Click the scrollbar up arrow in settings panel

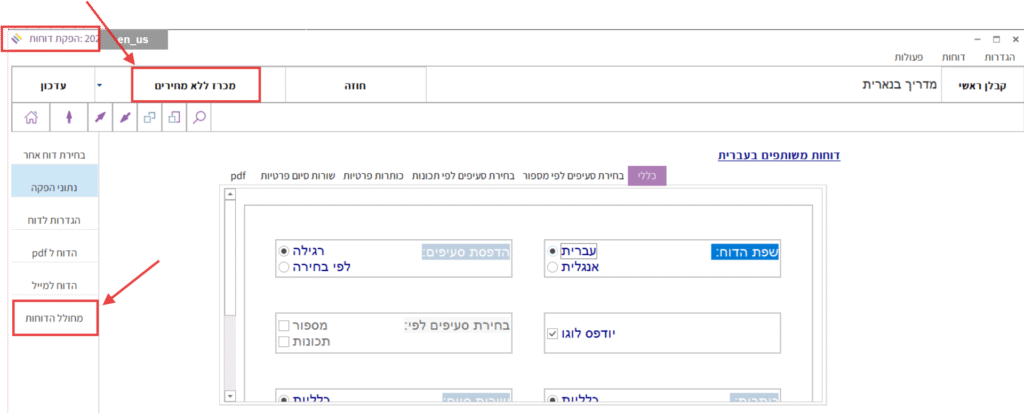pos(229,194)
